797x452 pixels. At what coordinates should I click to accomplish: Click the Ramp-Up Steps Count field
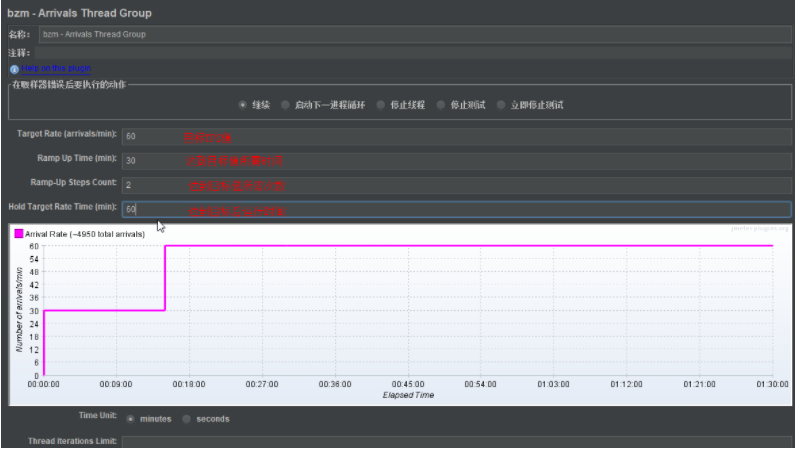(x=456, y=185)
